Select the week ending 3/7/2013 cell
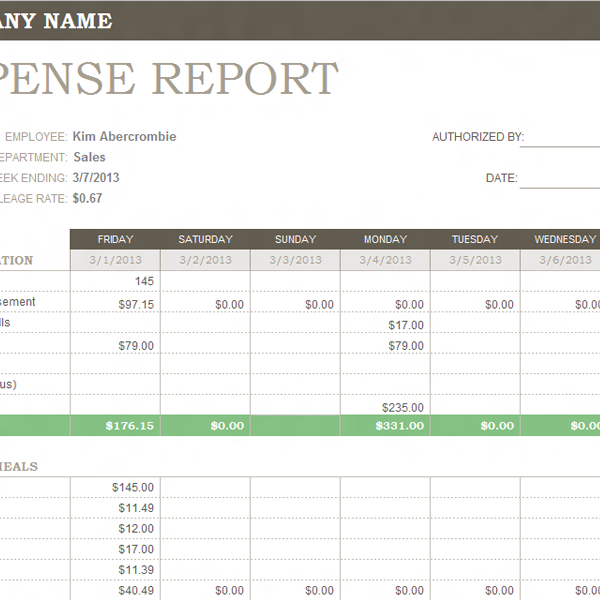The height and width of the screenshot is (600, 600). pyautogui.click(x=96, y=178)
